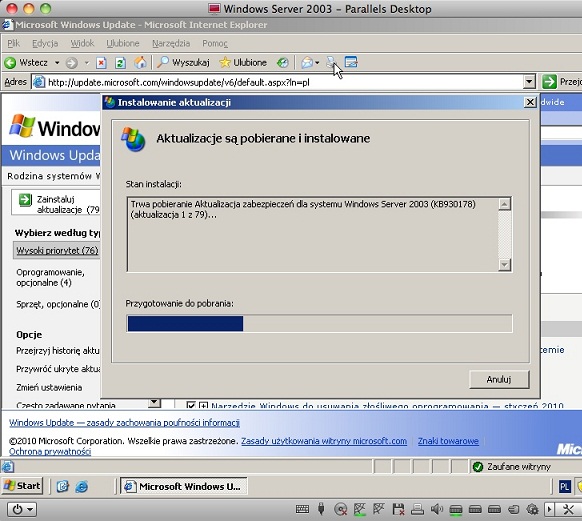The height and width of the screenshot is (521, 582).
Task: Open the Widok menu
Action: coord(82,43)
